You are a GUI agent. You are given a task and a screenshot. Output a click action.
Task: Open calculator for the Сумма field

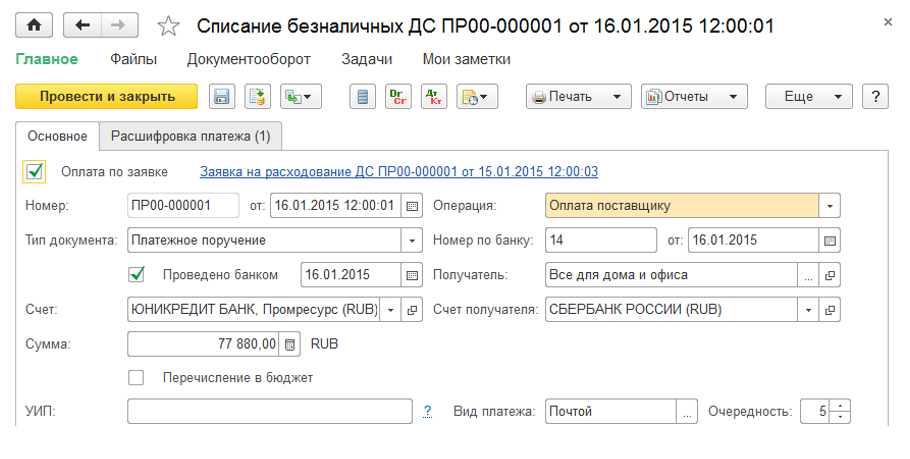point(291,344)
